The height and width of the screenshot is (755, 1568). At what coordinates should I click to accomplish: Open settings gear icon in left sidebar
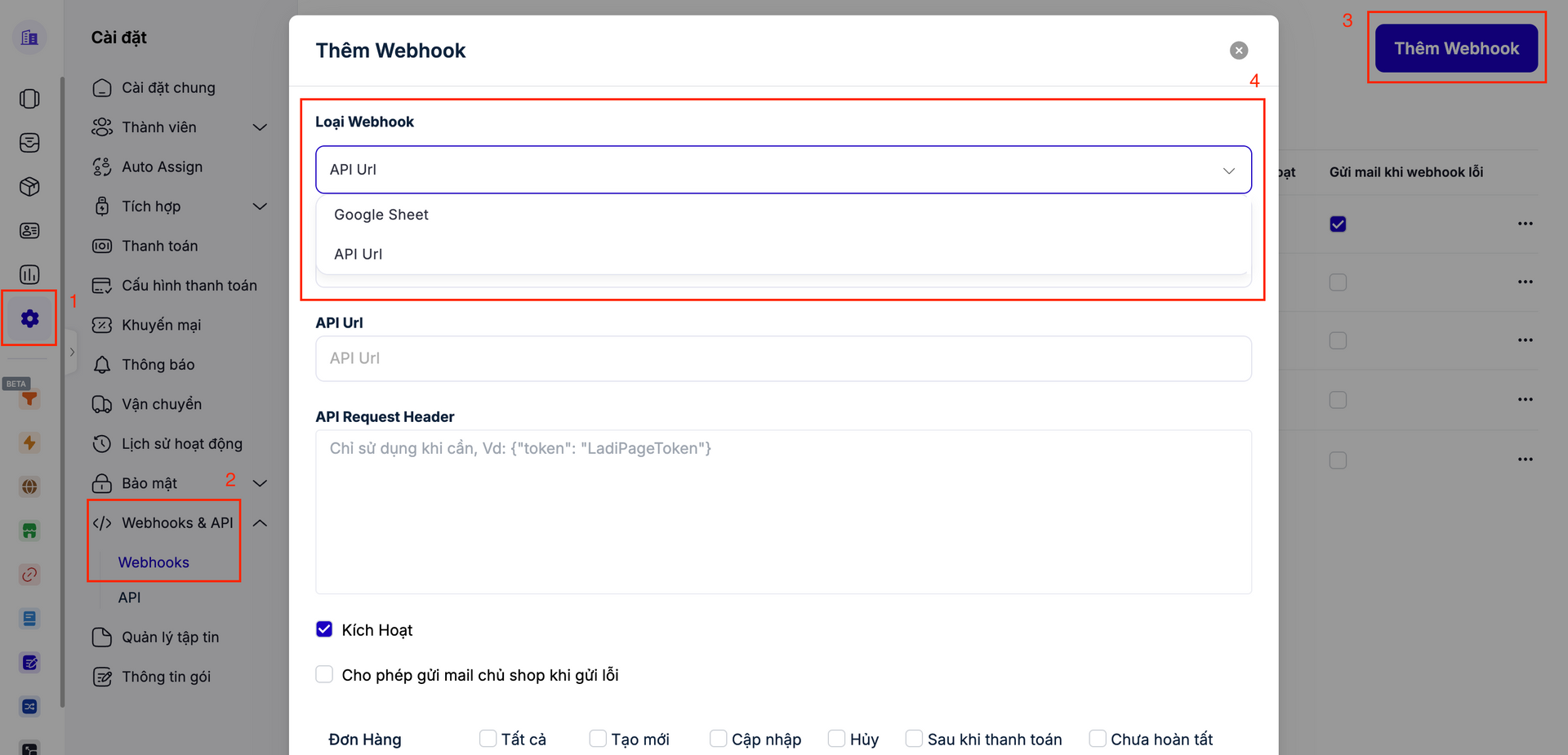pos(29,318)
